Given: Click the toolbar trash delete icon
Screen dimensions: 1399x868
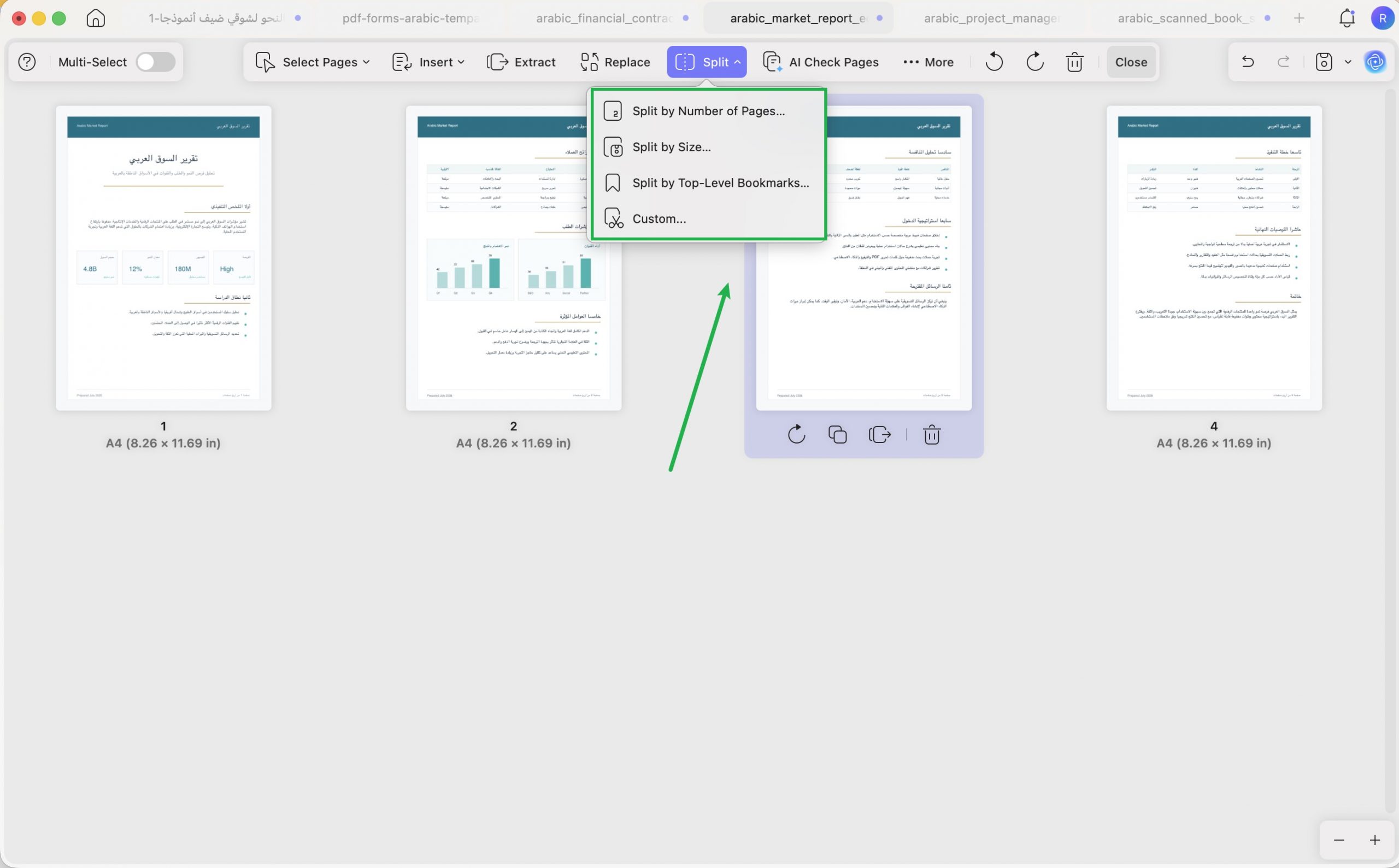Looking at the screenshot, I should click(1074, 62).
